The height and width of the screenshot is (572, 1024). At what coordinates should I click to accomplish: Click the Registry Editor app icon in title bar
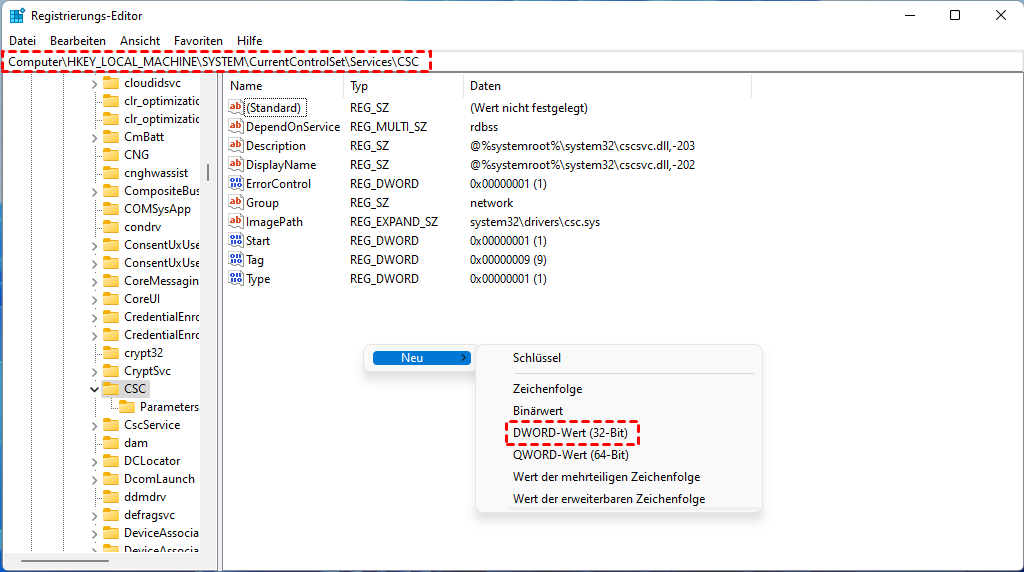pyautogui.click(x=17, y=16)
